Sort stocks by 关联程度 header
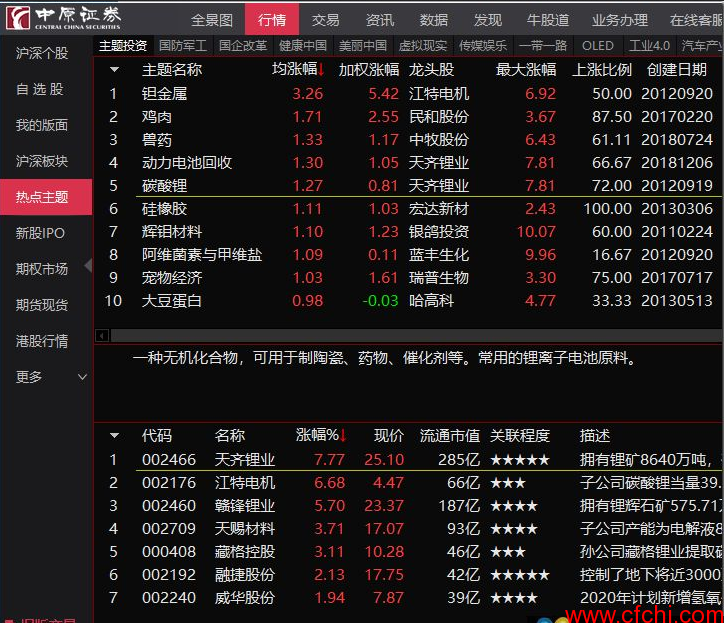Screen dimensions: 724x623 [520, 435]
